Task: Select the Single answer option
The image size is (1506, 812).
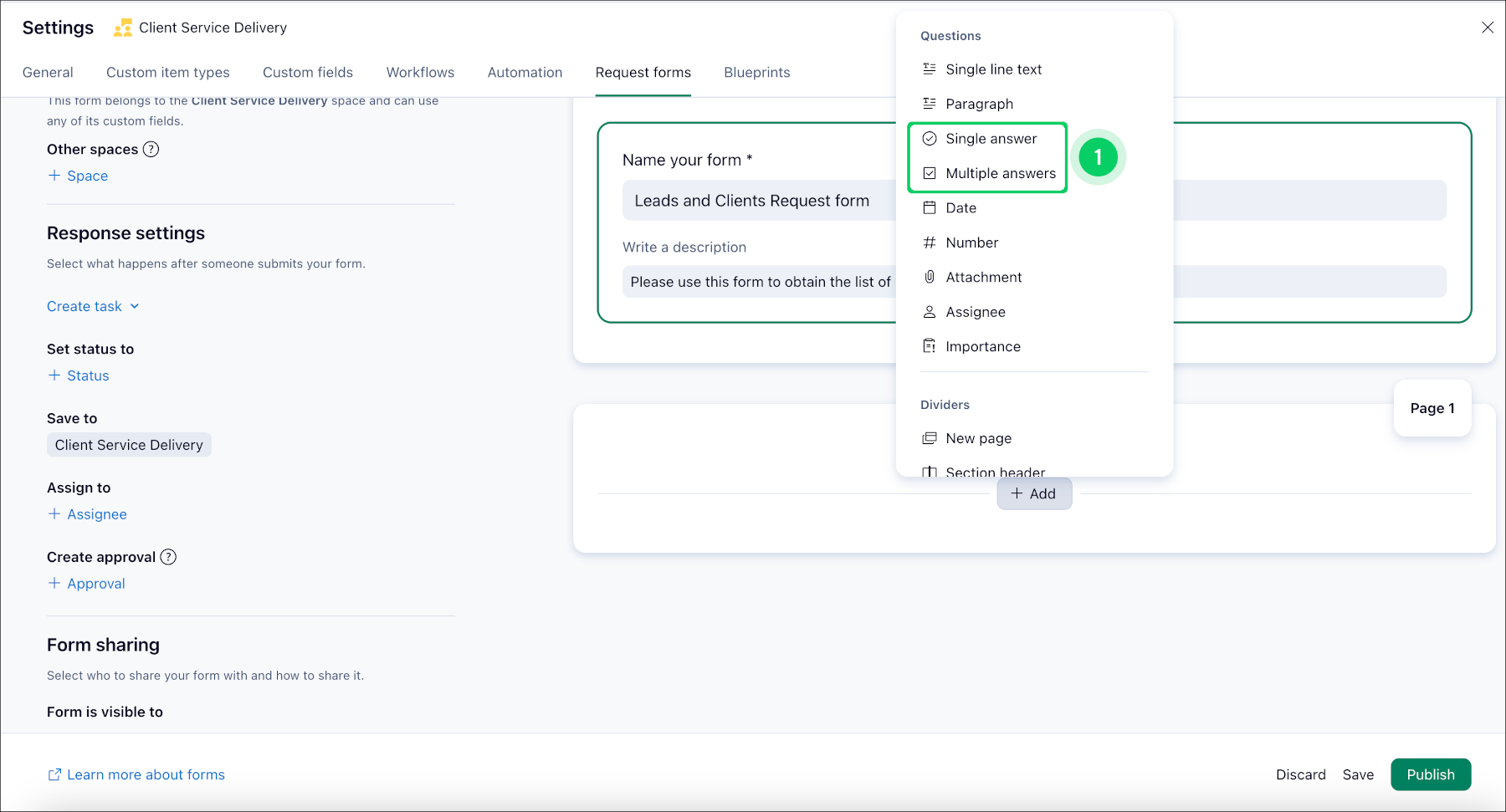Action: coord(990,138)
